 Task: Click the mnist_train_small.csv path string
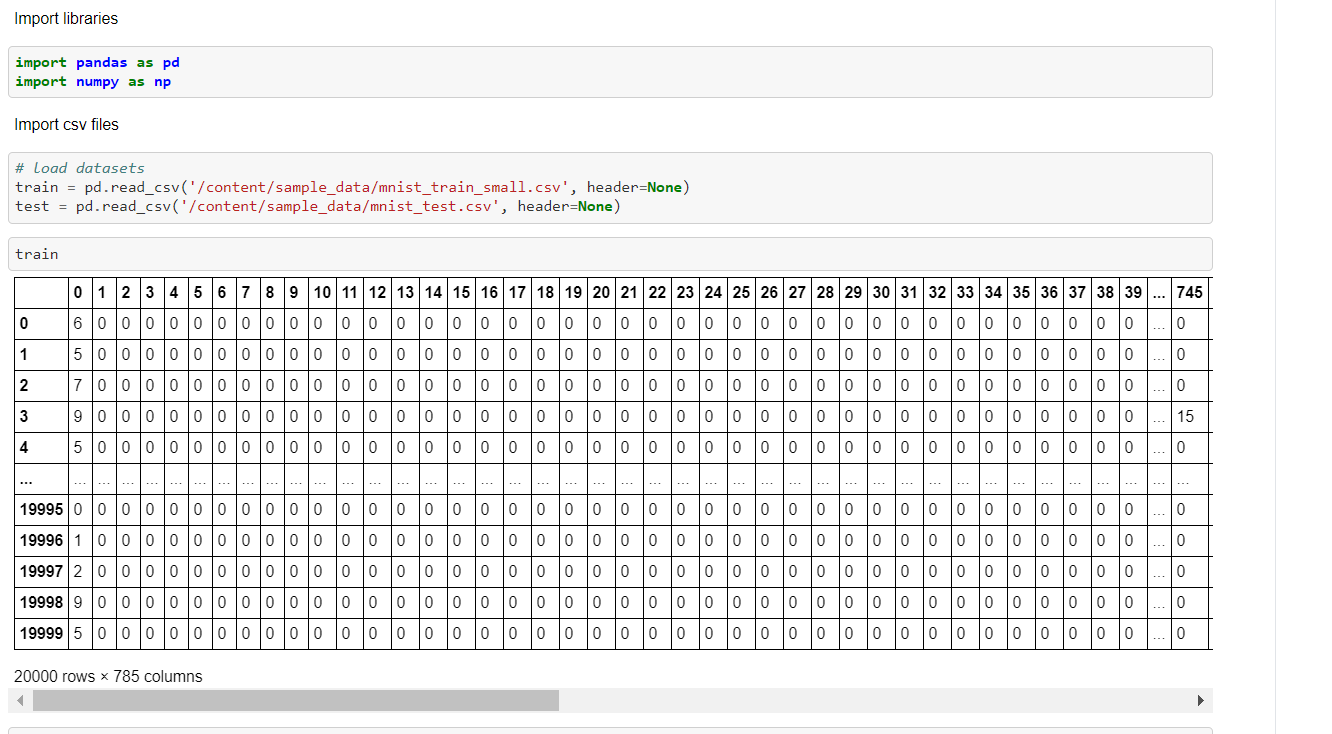tap(380, 187)
